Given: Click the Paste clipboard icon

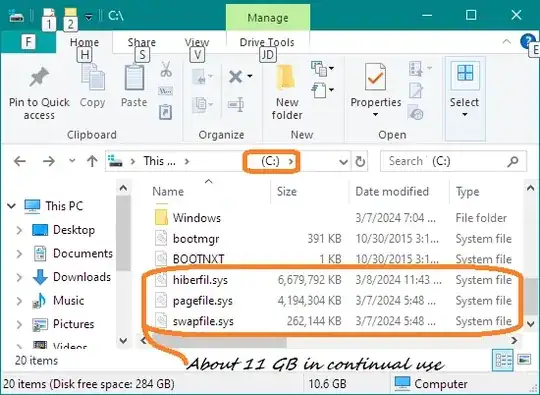Looking at the screenshot, I should click(134, 78).
